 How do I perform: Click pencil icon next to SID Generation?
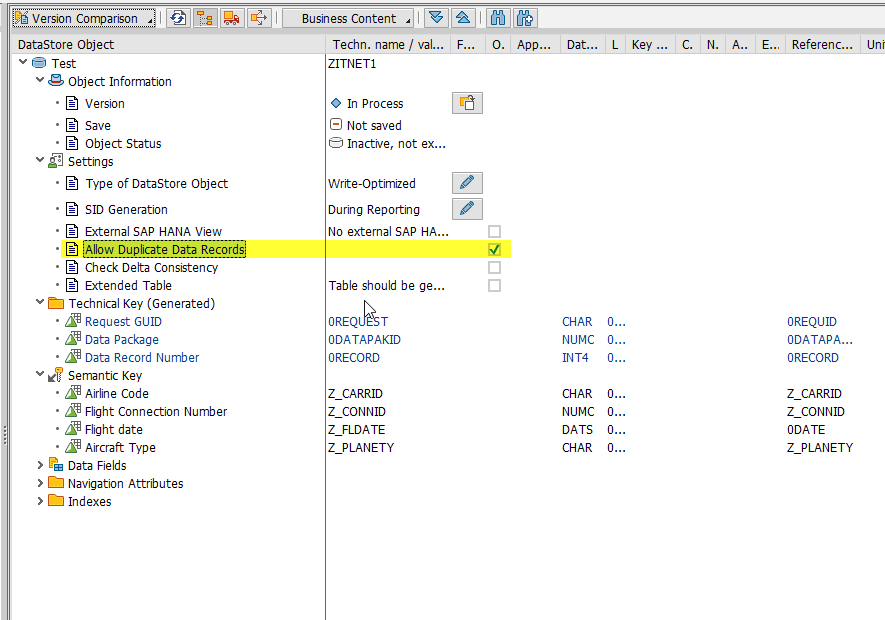(467, 209)
